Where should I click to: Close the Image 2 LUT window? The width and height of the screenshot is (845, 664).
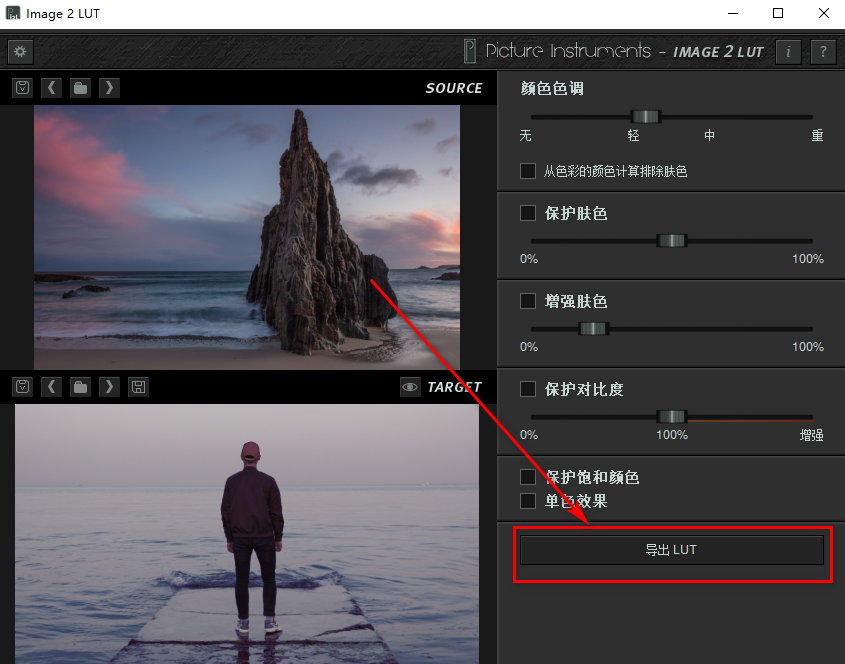click(823, 13)
